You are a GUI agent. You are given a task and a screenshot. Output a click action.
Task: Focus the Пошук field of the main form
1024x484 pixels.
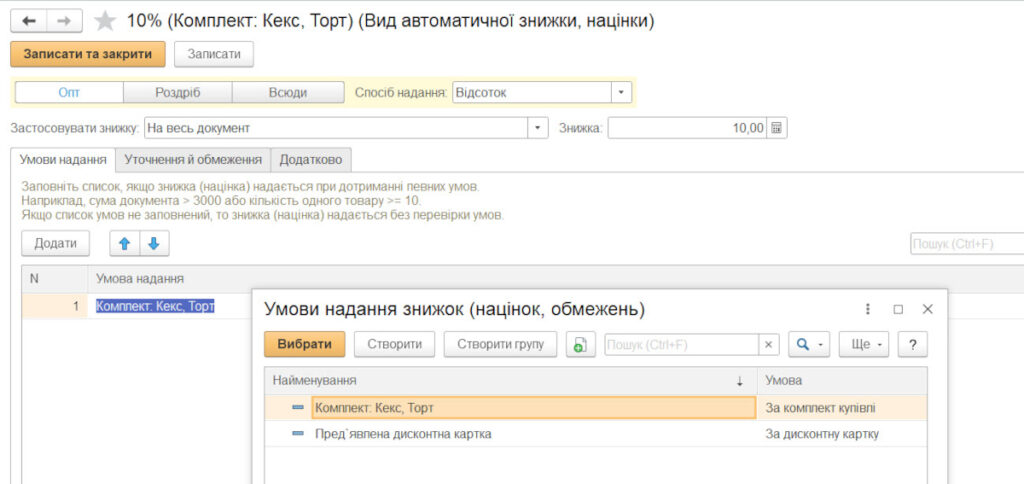tap(967, 244)
